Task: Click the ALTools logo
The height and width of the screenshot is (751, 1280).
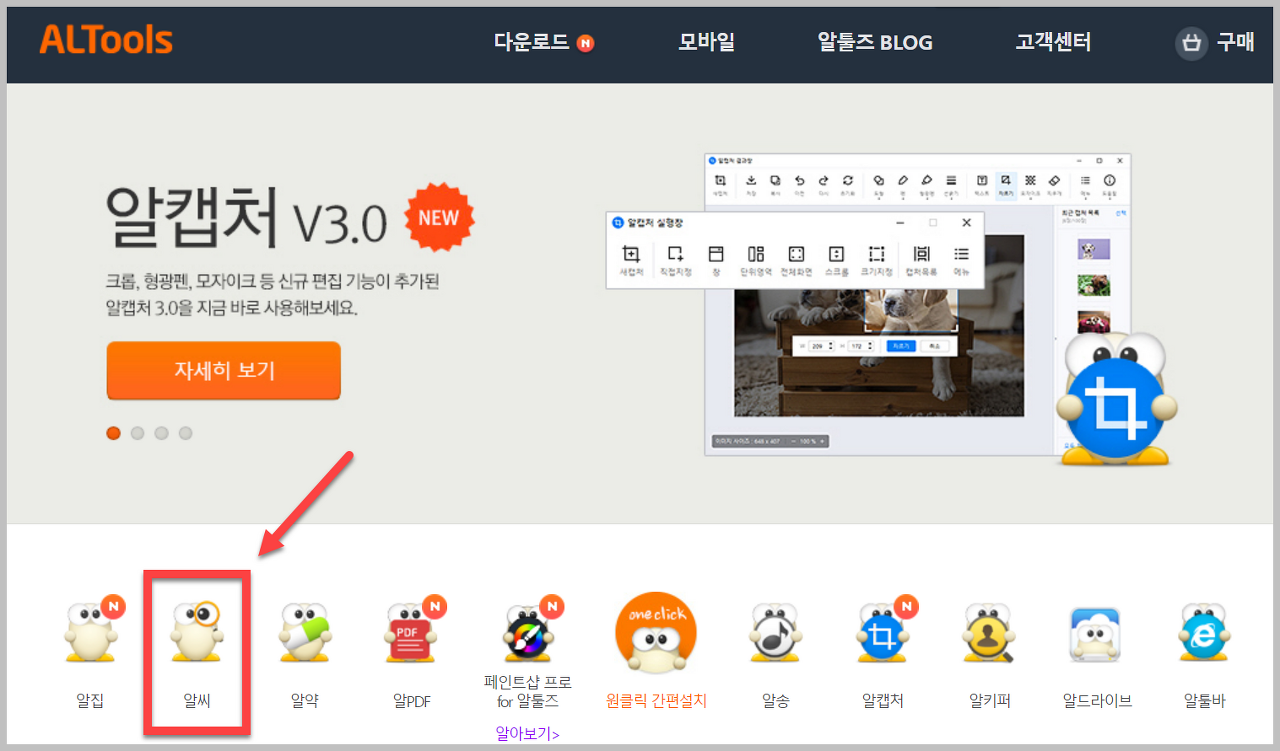Action: (106, 41)
